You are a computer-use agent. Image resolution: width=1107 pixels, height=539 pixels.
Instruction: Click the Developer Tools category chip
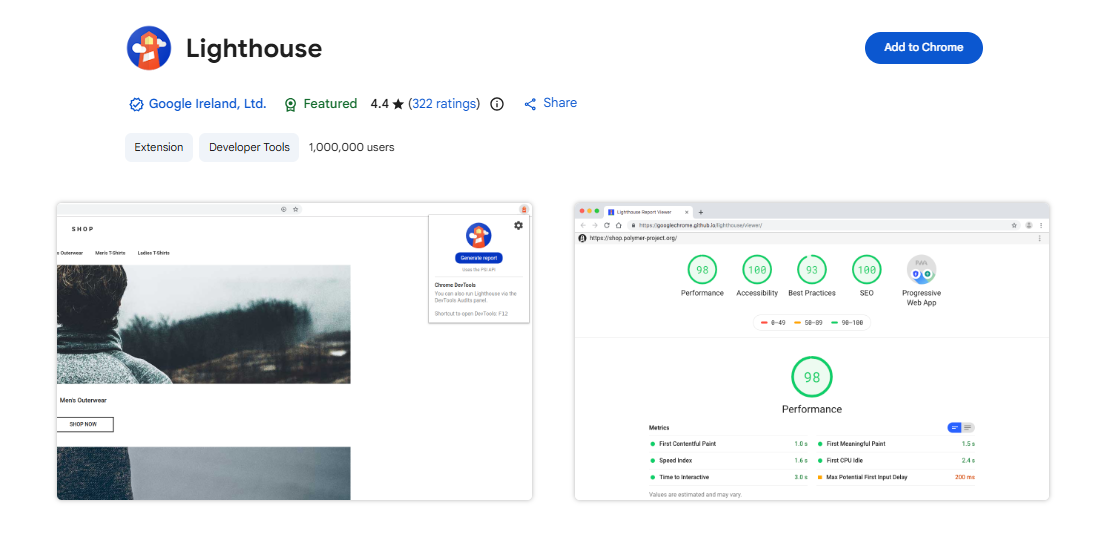(249, 147)
